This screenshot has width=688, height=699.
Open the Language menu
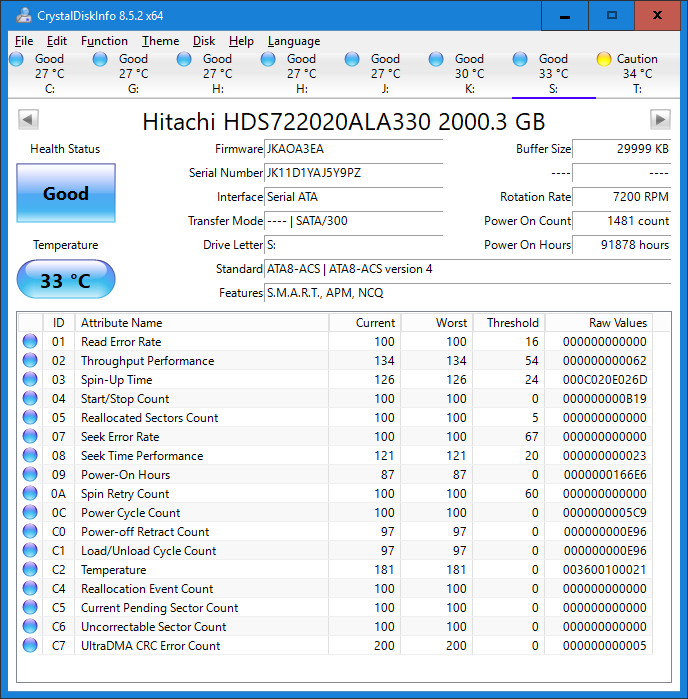tap(294, 41)
